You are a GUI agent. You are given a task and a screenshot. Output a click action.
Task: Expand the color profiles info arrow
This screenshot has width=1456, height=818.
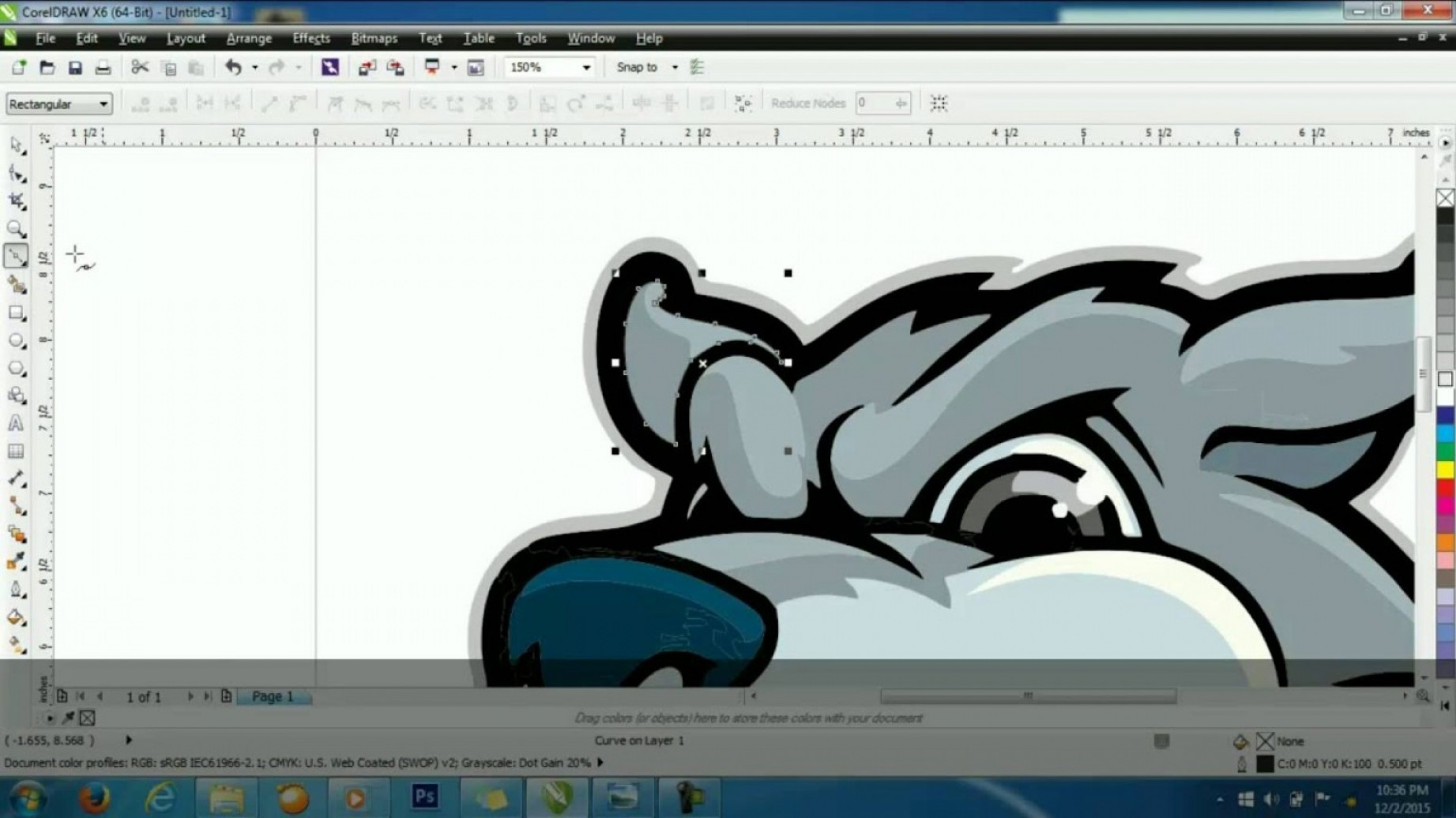tap(600, 763)
